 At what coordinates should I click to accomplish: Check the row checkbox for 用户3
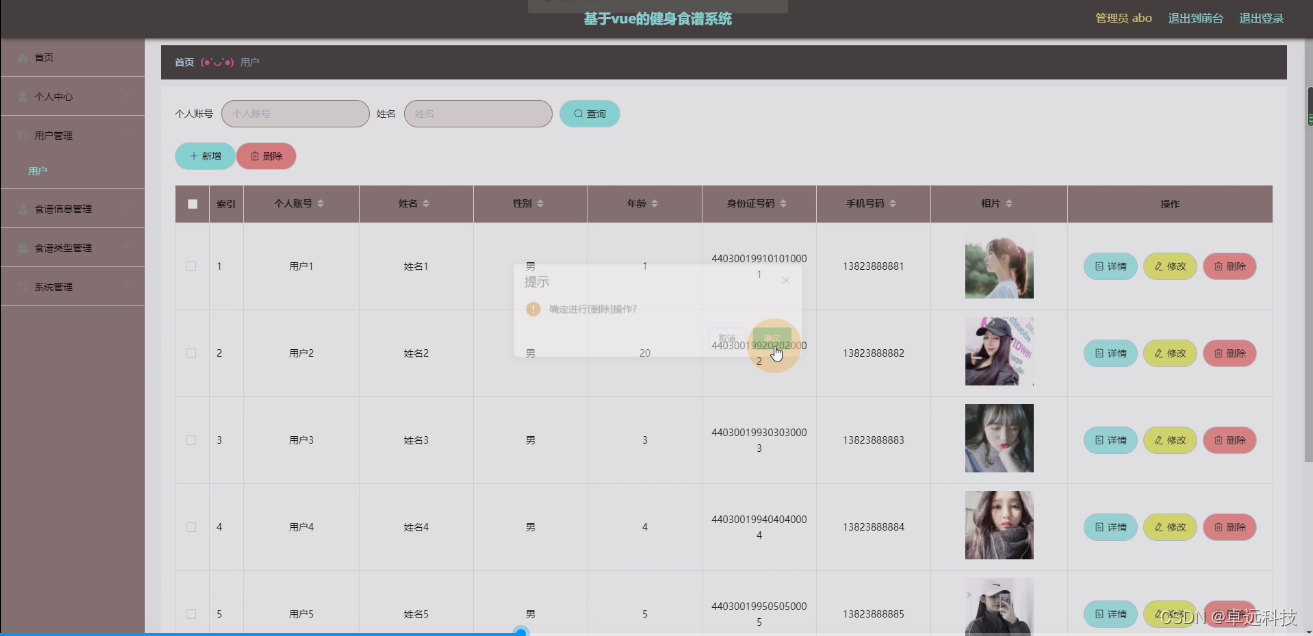point(191,440)
